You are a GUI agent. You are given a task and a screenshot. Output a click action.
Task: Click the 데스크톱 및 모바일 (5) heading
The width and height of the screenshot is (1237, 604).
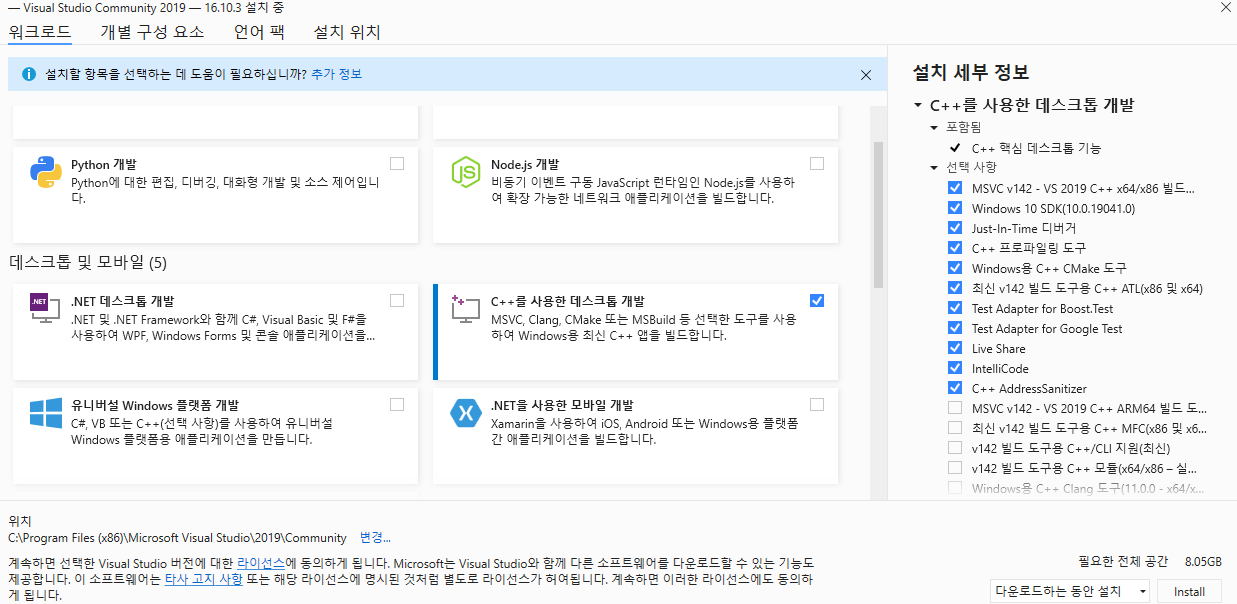coord(88,263)
